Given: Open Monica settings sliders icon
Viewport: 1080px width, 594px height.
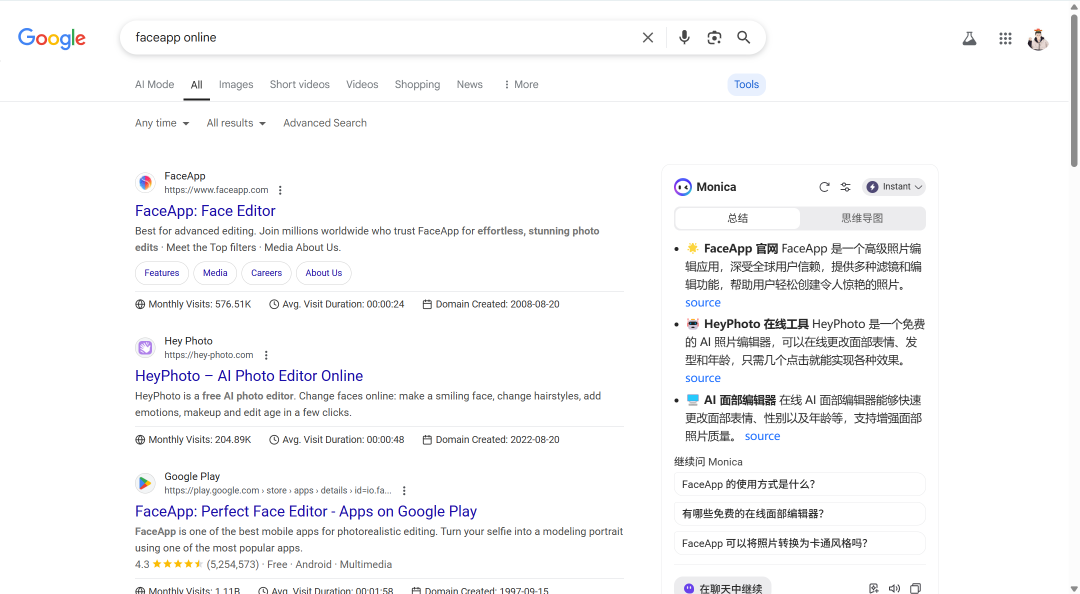Looking at the screenshot, I should pos(845,187).
